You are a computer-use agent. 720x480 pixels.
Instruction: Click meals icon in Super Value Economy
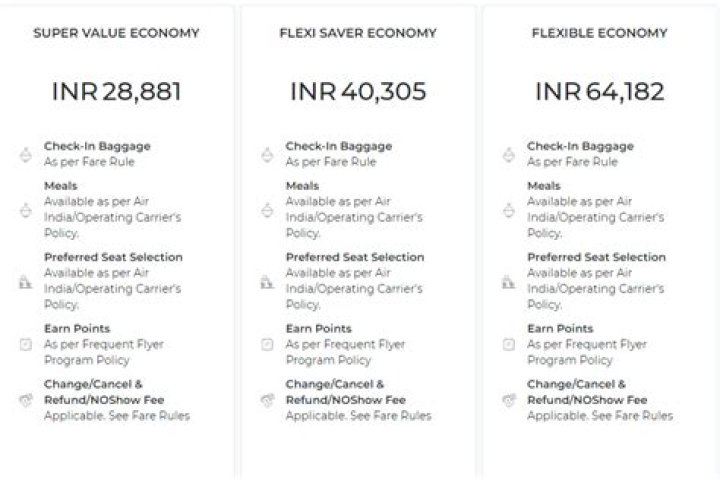click(25, 210)
